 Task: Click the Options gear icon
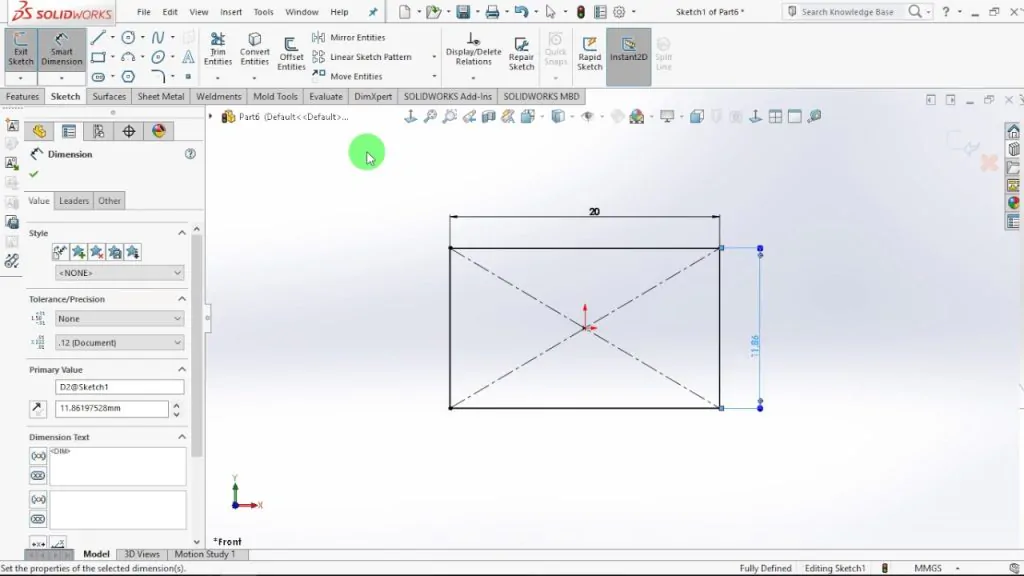[x=619, y=12]
